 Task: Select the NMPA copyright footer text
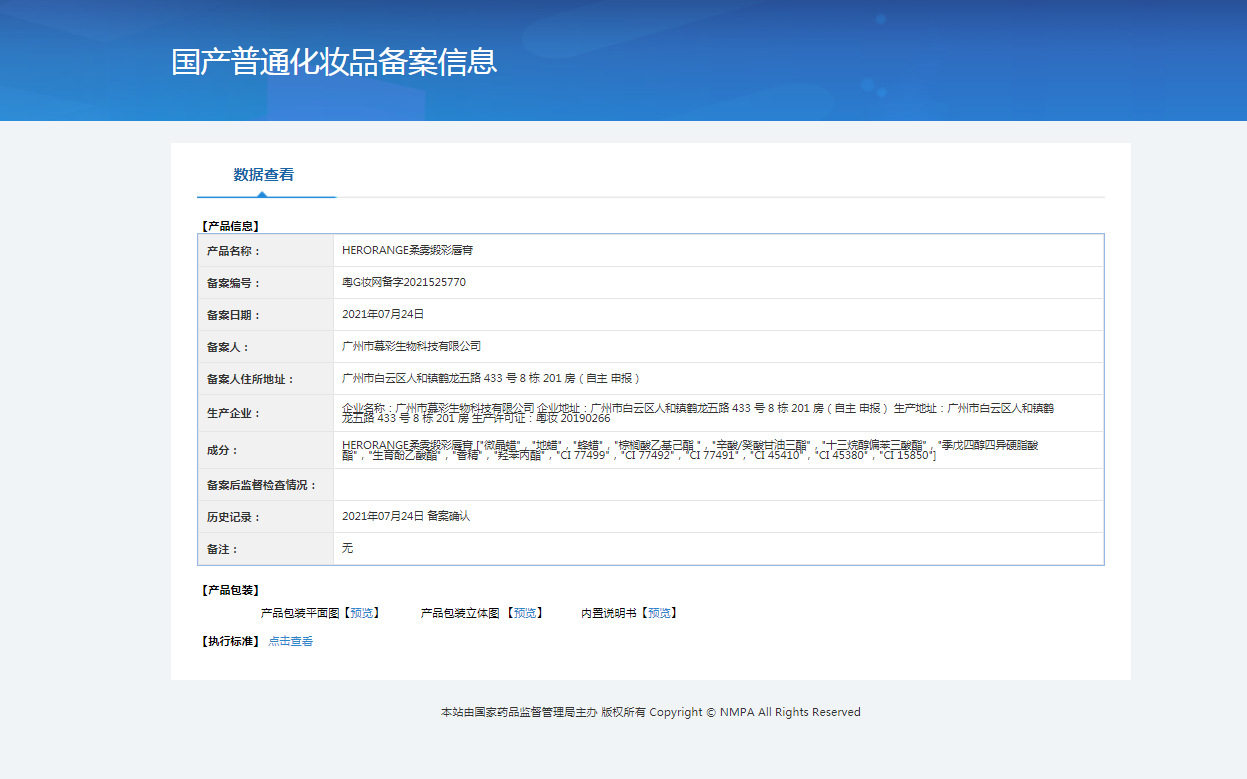pos(651,712)
